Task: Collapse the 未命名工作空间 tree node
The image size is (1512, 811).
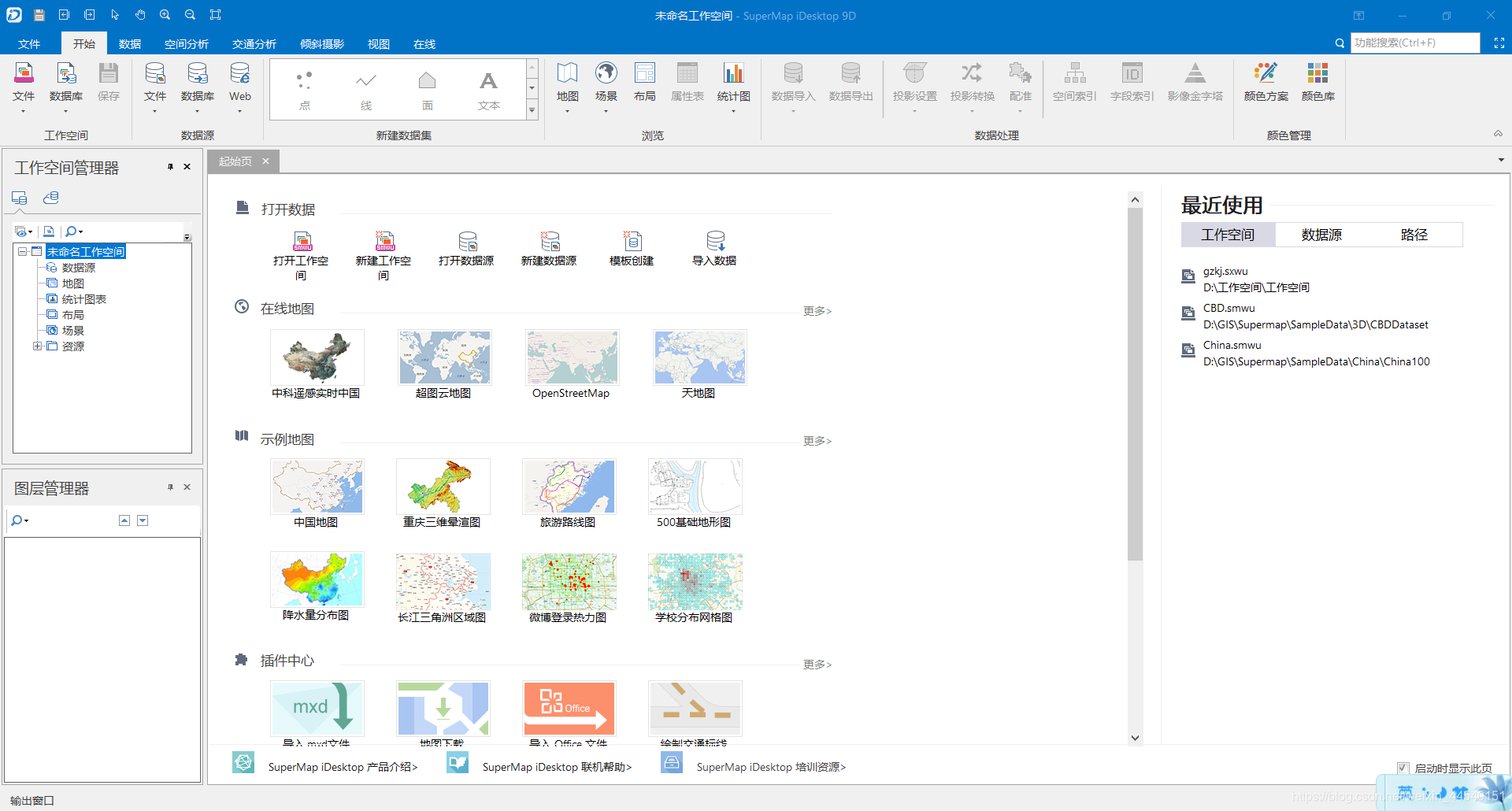Action: [23, 252]
